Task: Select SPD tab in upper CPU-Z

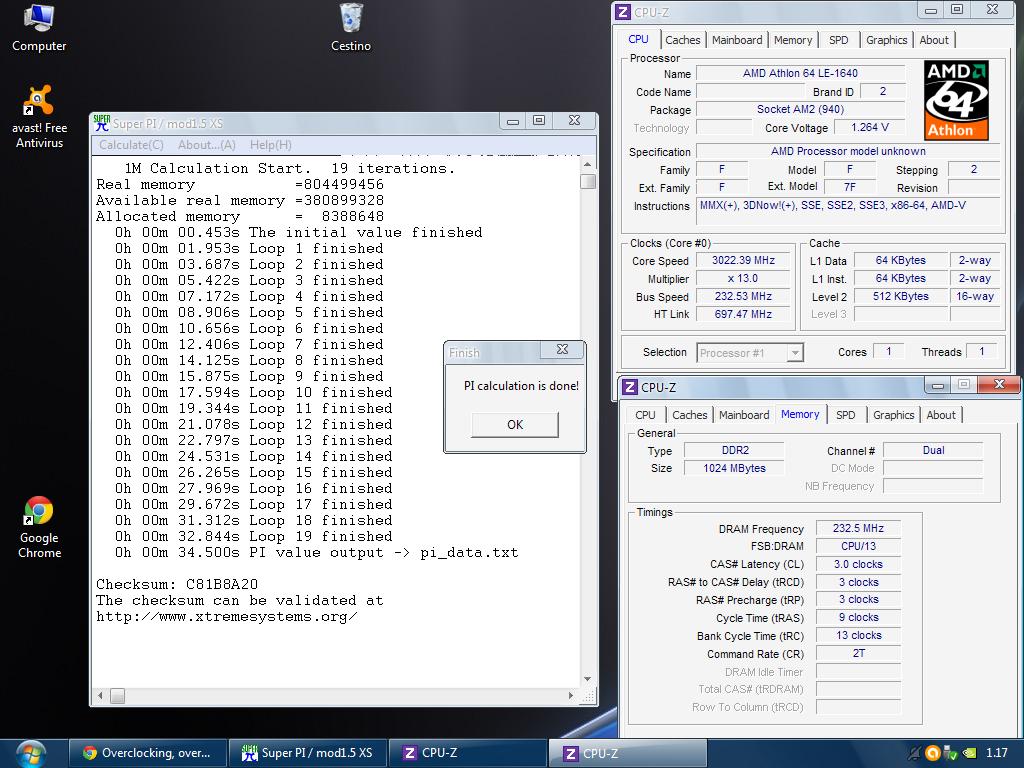Action: (839, 40)
